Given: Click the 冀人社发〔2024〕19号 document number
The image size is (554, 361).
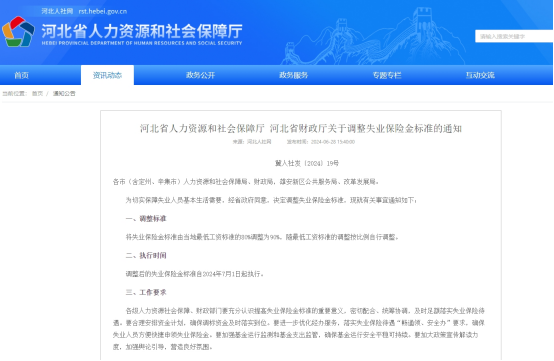Looking at the screenshot, I should click(307, 163).
